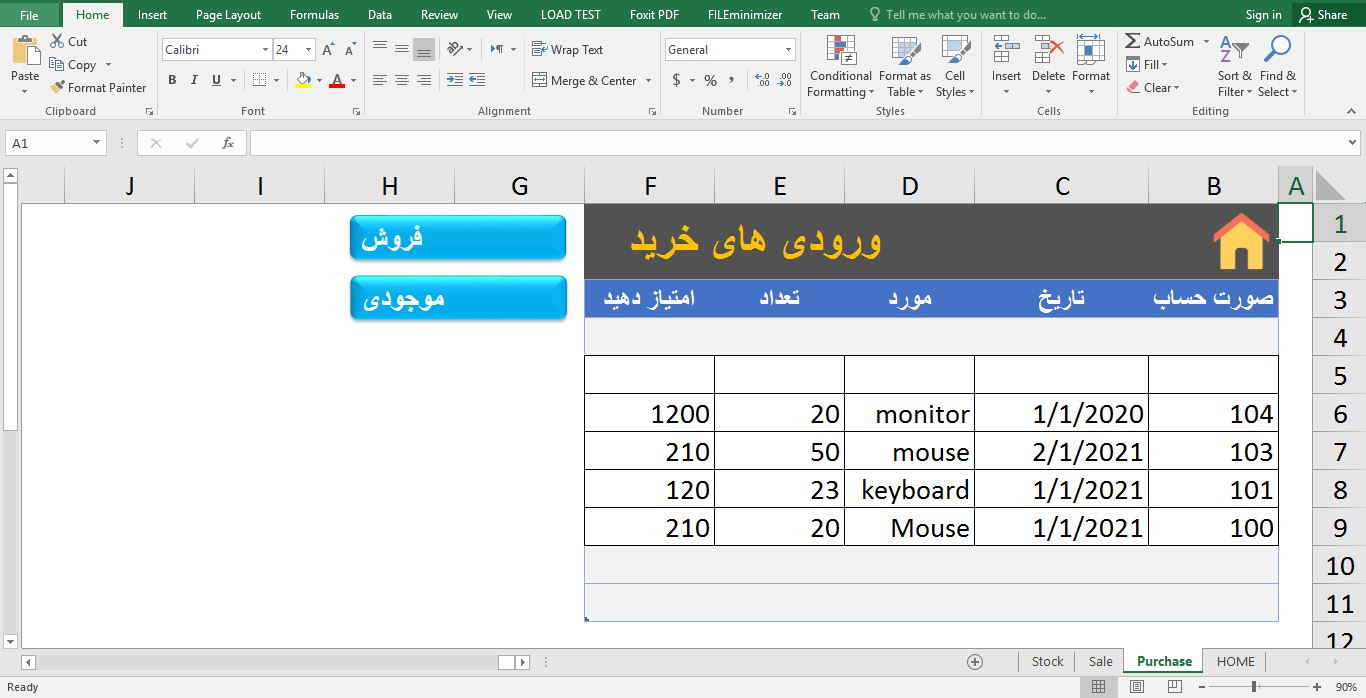The image size is (1366, 698).
Task: Center text horizontally
Action: click(401, 80)
